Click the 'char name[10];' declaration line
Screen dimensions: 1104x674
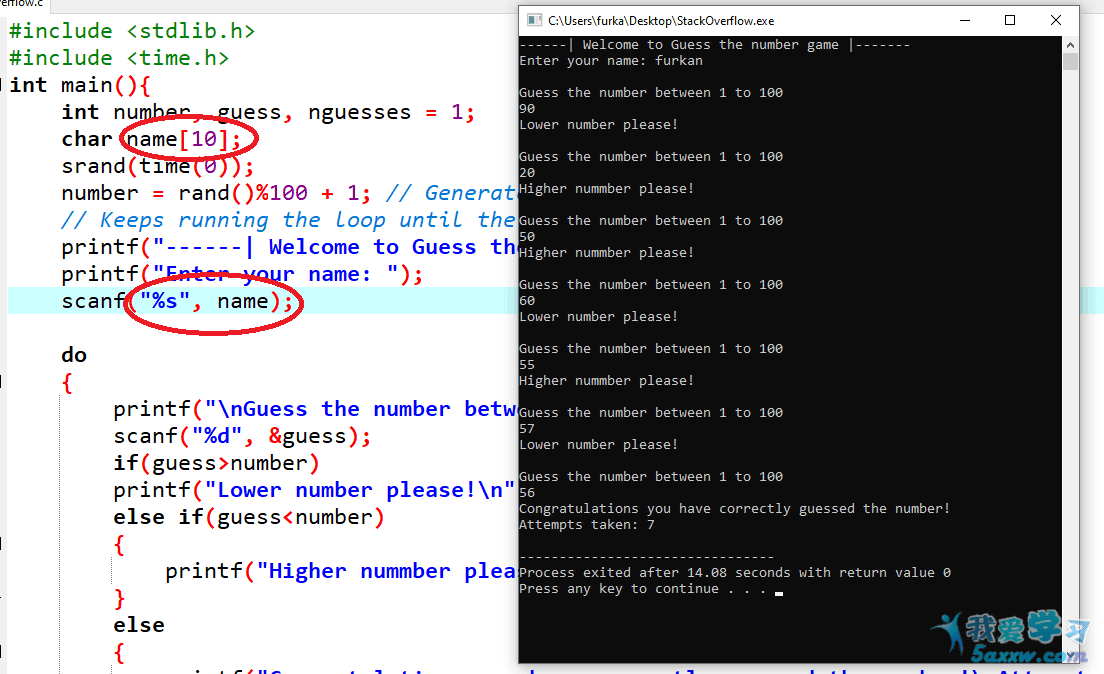tap(151, 139)
